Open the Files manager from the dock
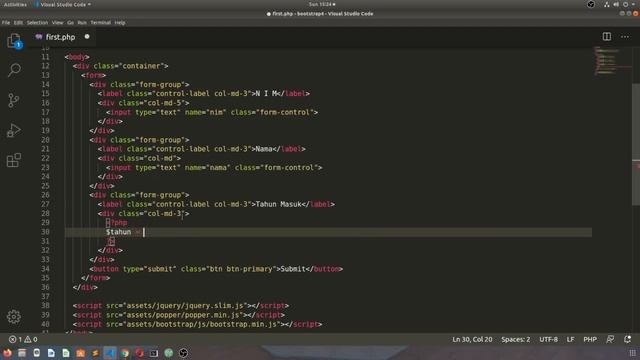This screenshot has width=640, height=360. coord(22,353)
